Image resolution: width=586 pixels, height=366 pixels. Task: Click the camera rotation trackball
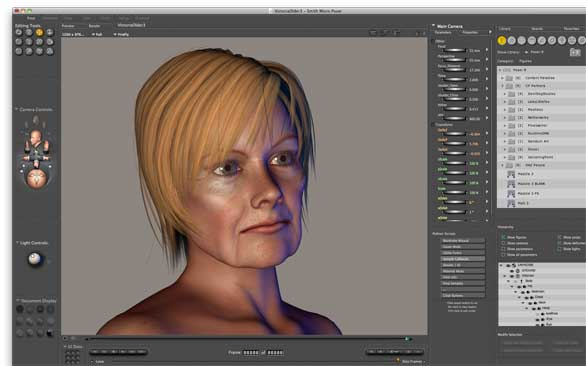(x=36, y=178)
